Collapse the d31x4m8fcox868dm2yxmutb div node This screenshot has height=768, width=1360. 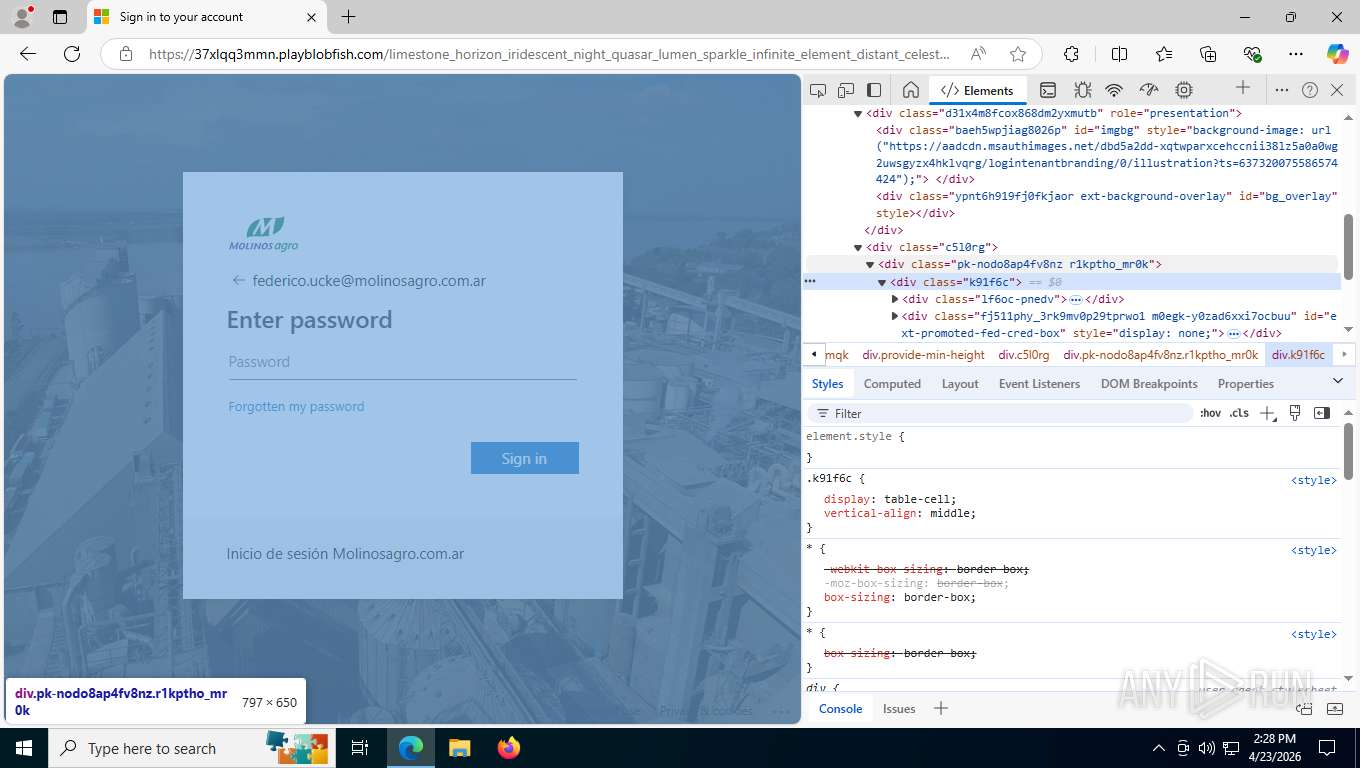coord(858,114)
